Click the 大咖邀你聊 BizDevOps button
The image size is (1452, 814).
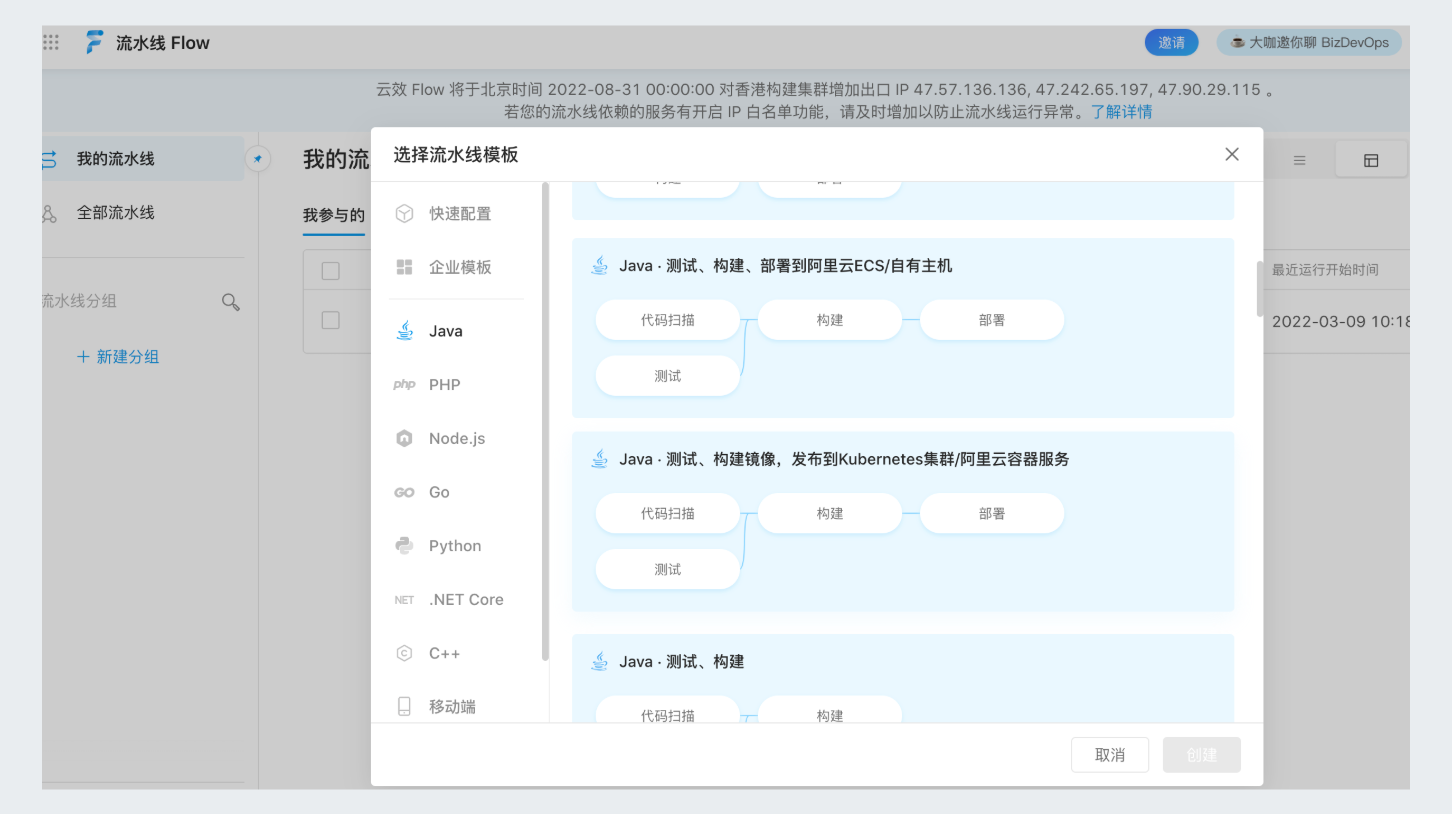[x=1310, y=43]
